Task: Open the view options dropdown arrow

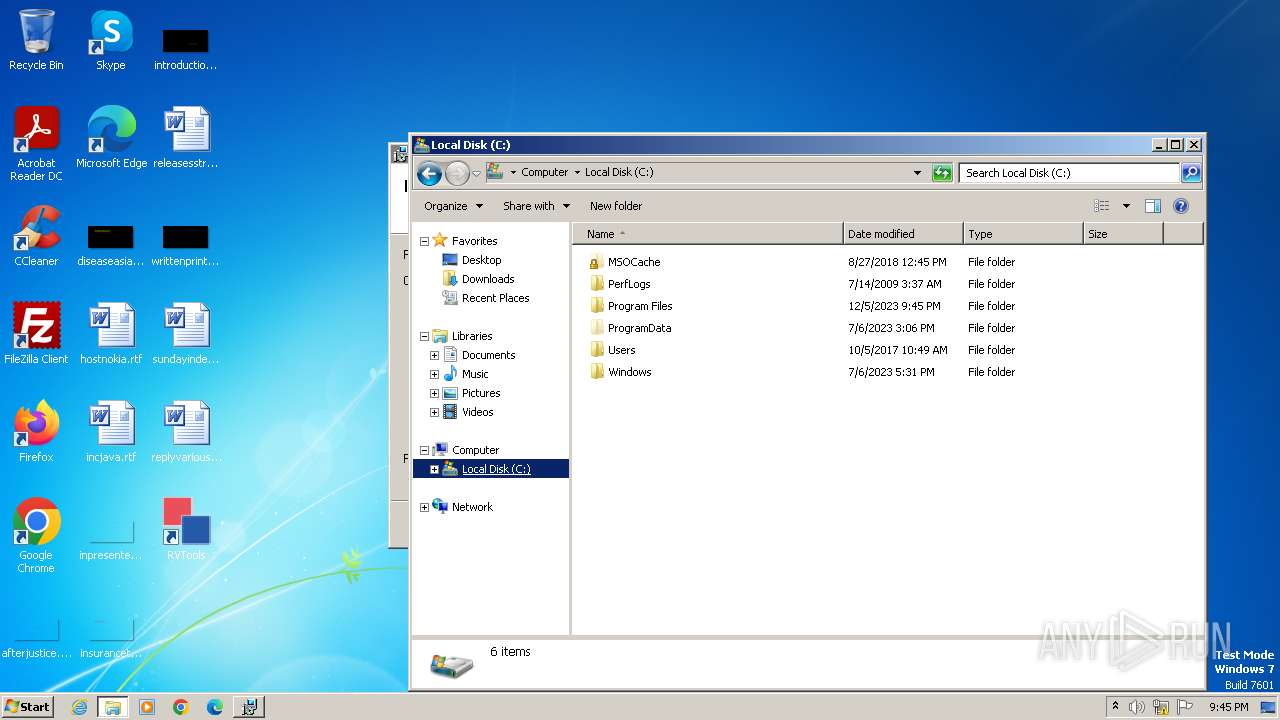Action: coord(1126,206)
